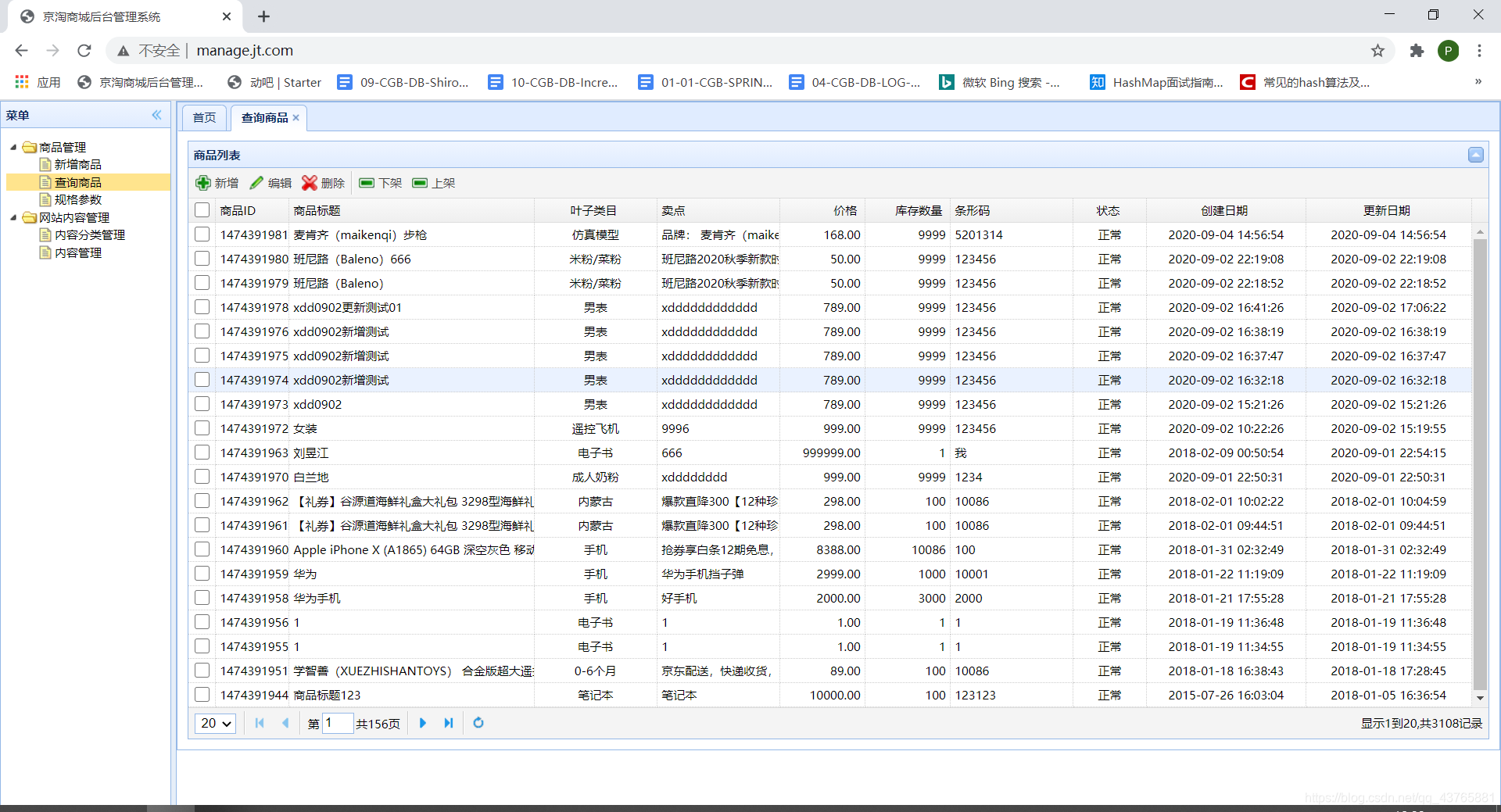This screenshot has height=812, width=1501.
Task: Sort by 价格 column header
Action: click(x=822, y=210)
